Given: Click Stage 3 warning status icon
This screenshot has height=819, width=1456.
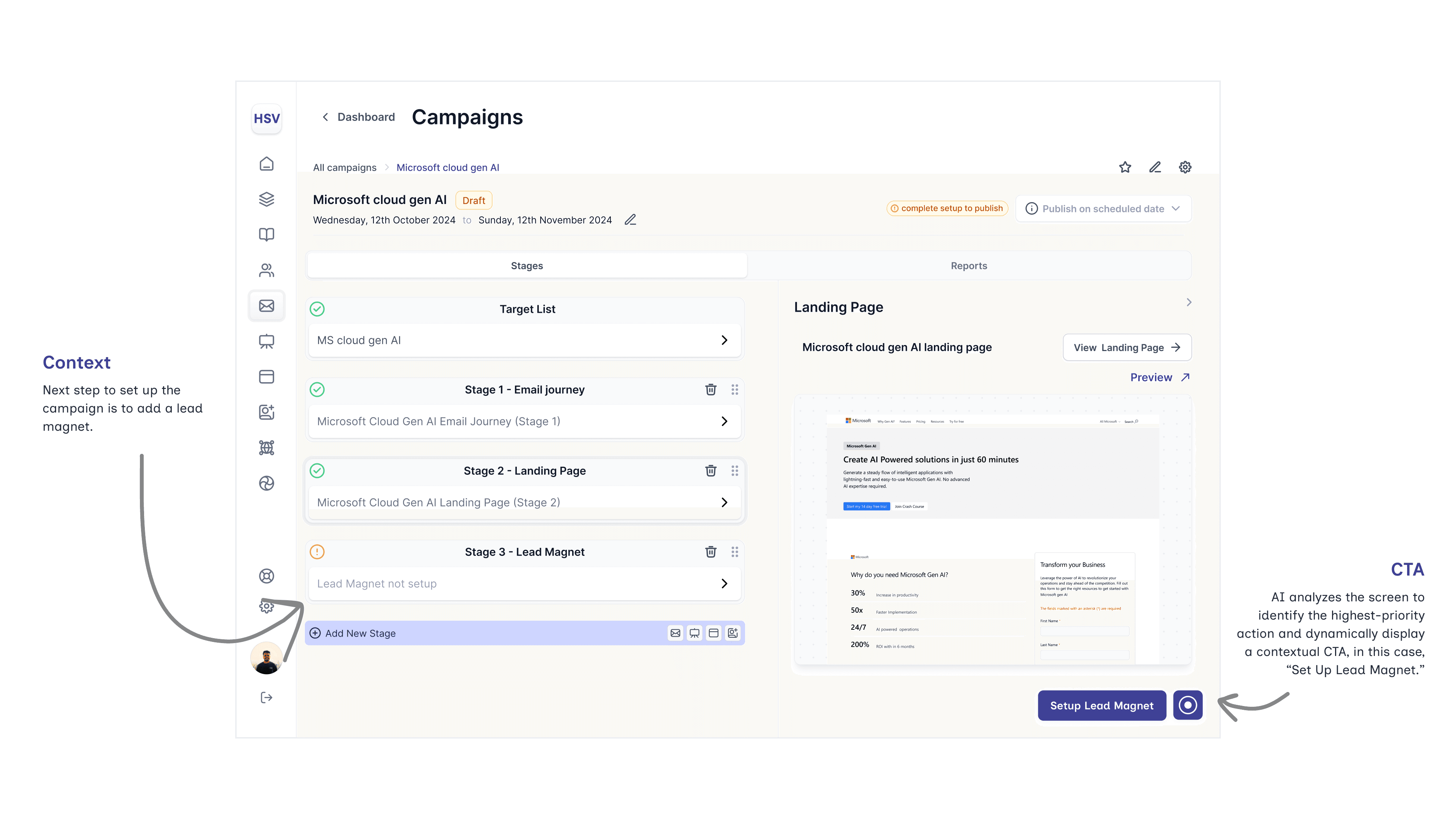Looking at the screenshot, I should click(317, 552).
